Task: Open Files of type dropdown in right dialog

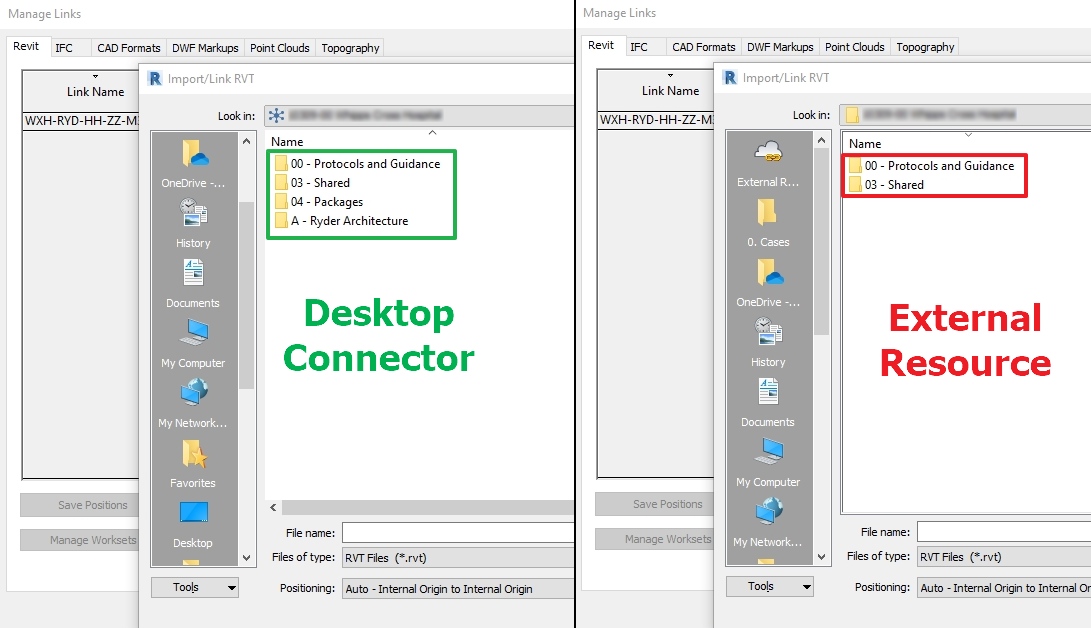Action: (1004, 556)
